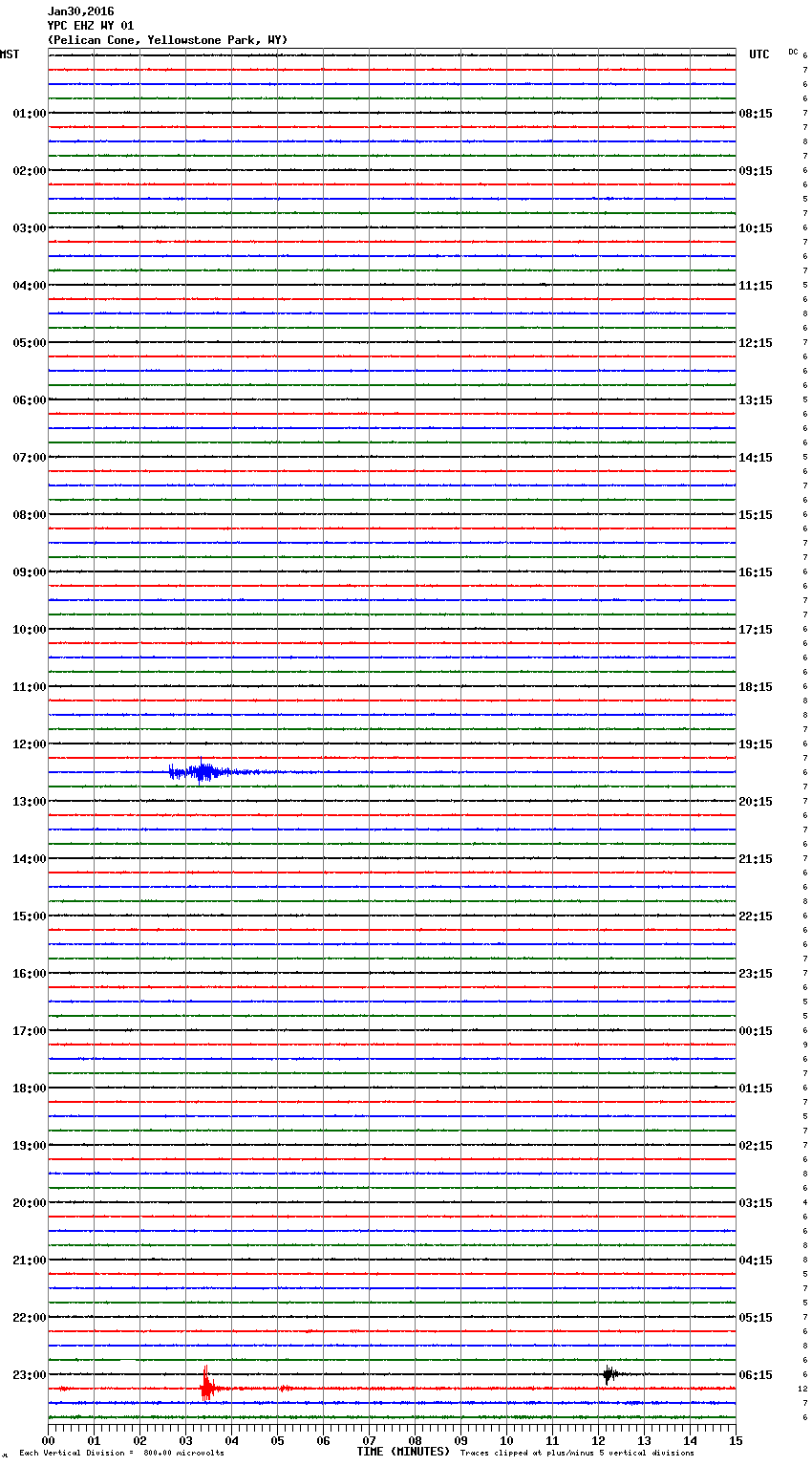The image size is (812, 1466).
Task: Click the MST time label '13:00'
Action: tap(30, 802)
